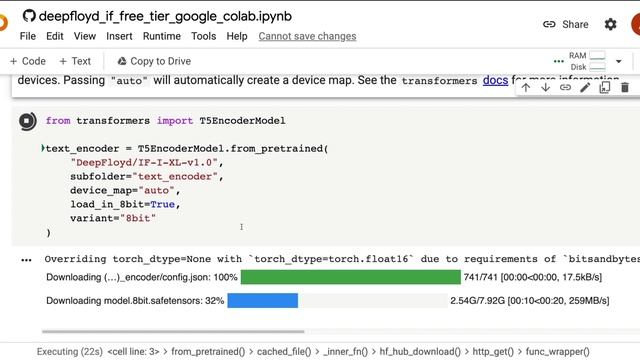
Task: Click the model.8bit.safetensors download progress bar
Action: [x=337, y=301]
